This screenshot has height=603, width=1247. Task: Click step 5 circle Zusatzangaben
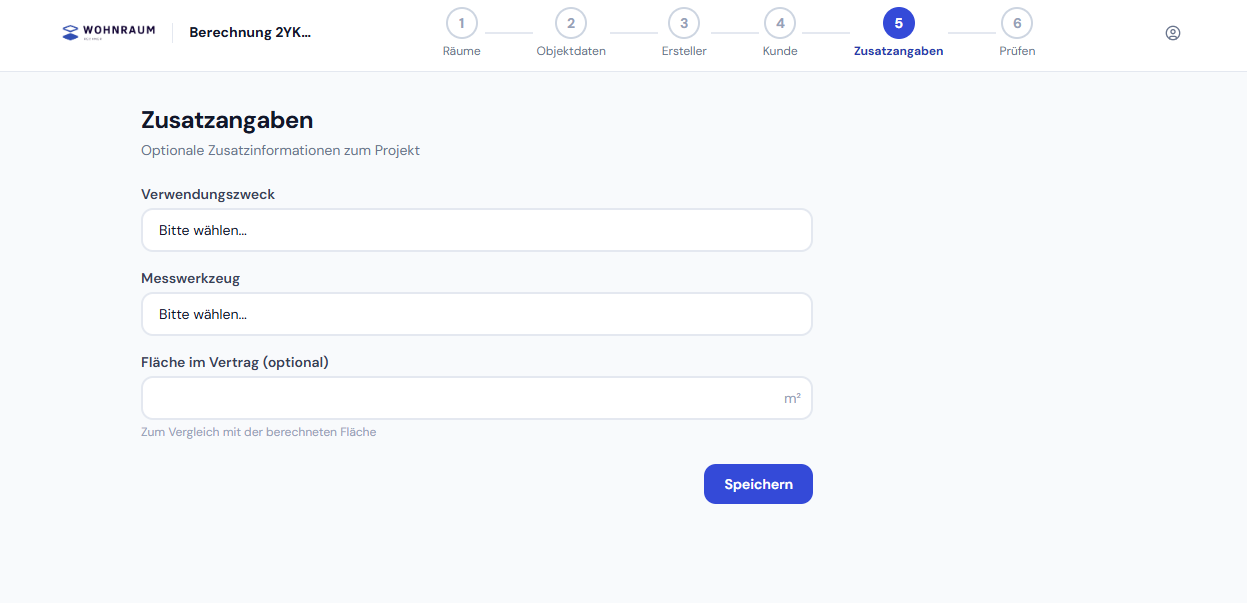898,23
